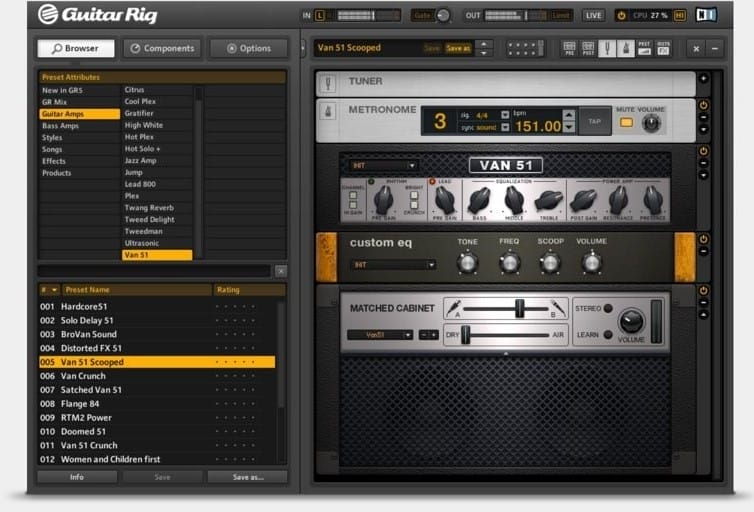Image resolution: width=754 pixels, height=512 pixels.
Task: Enable STEREO on Matched Cabinet
Action: pyautogui.click(x=608, y=308)
